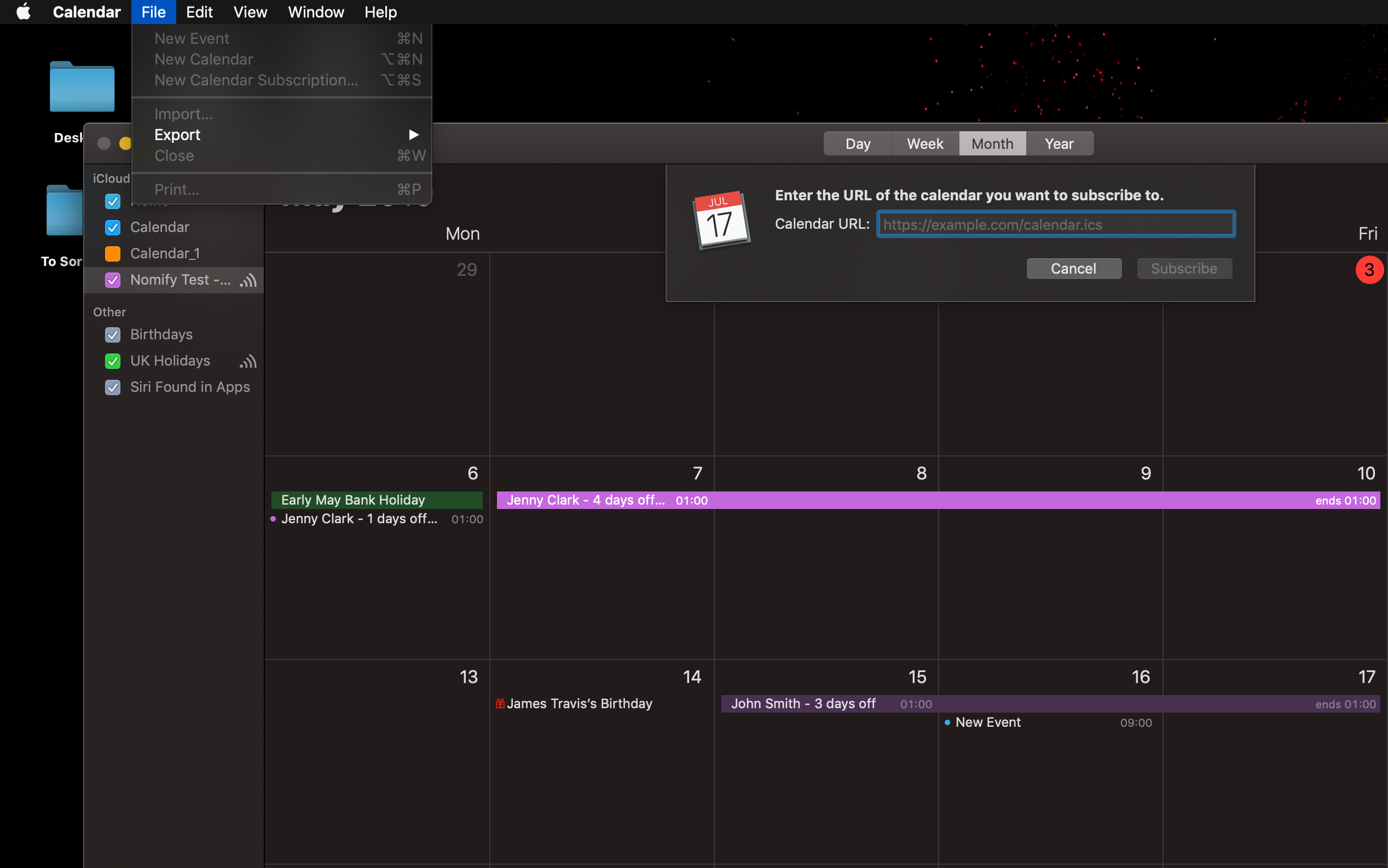
Task: Select Siri Found in Apps label
Action: point(190,387)
